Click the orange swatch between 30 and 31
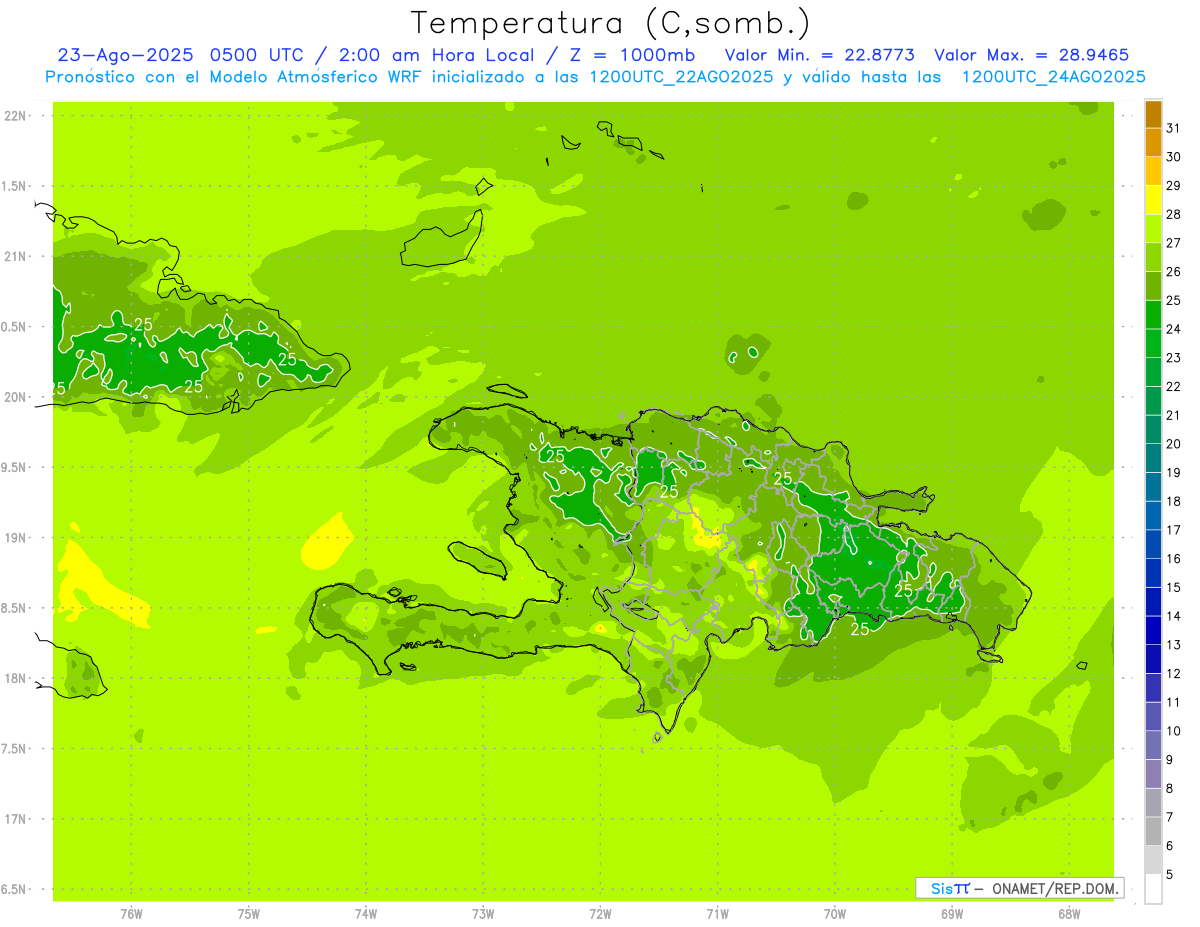Screen dimensions: 1200x927 pos(1153,143)
